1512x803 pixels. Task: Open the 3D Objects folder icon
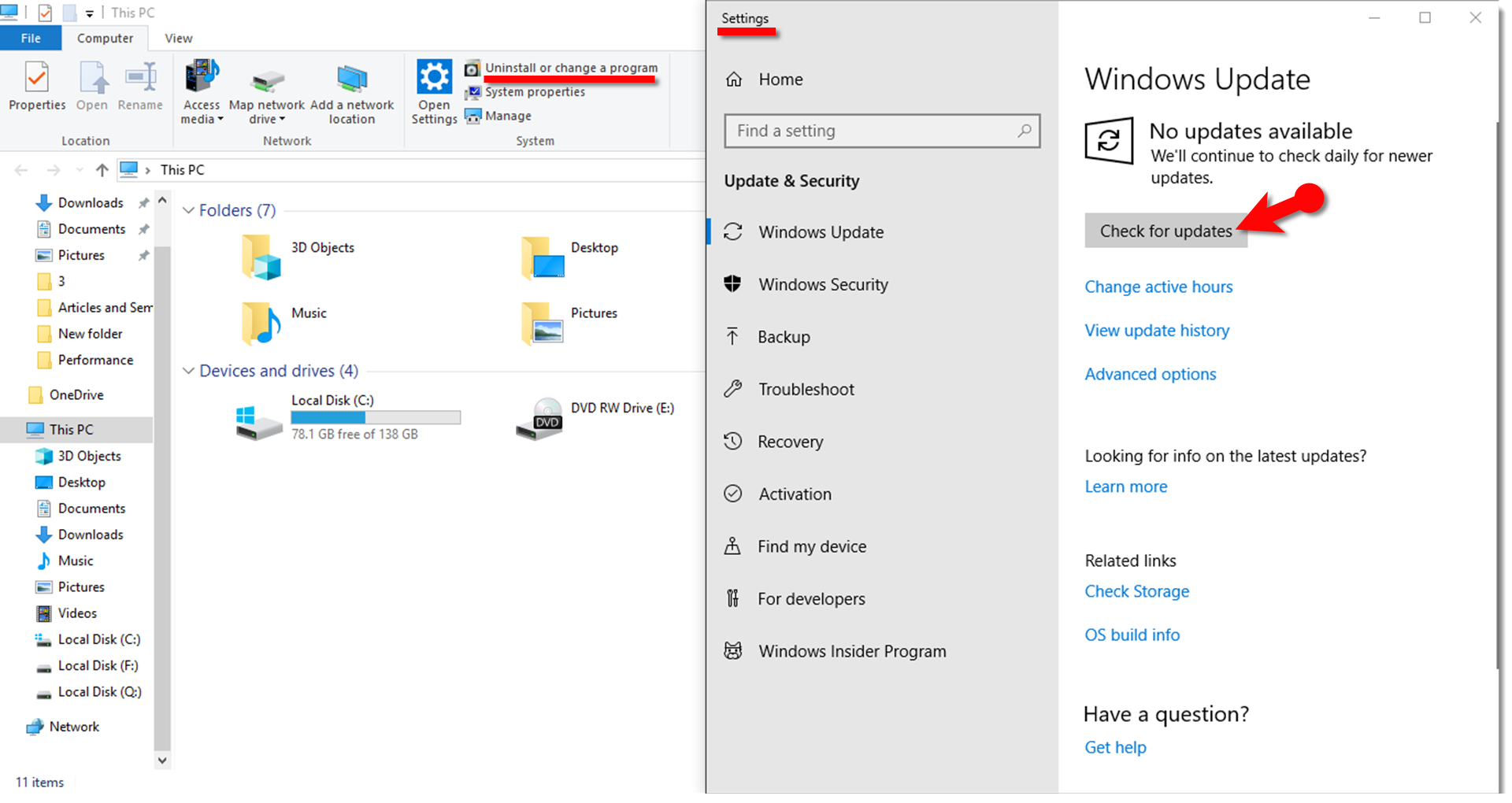[261, 257]
